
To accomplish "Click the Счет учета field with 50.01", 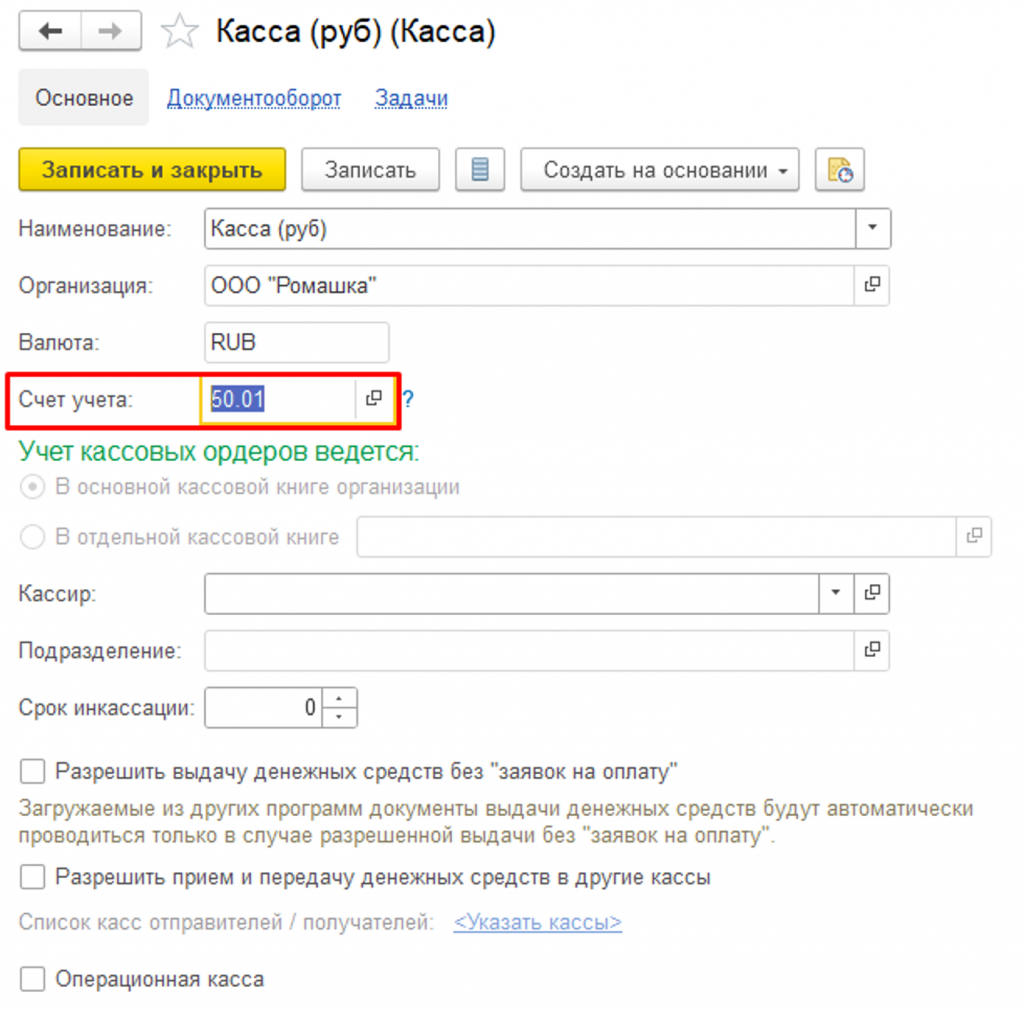I will pyautogui.click(x=278, y=398).
